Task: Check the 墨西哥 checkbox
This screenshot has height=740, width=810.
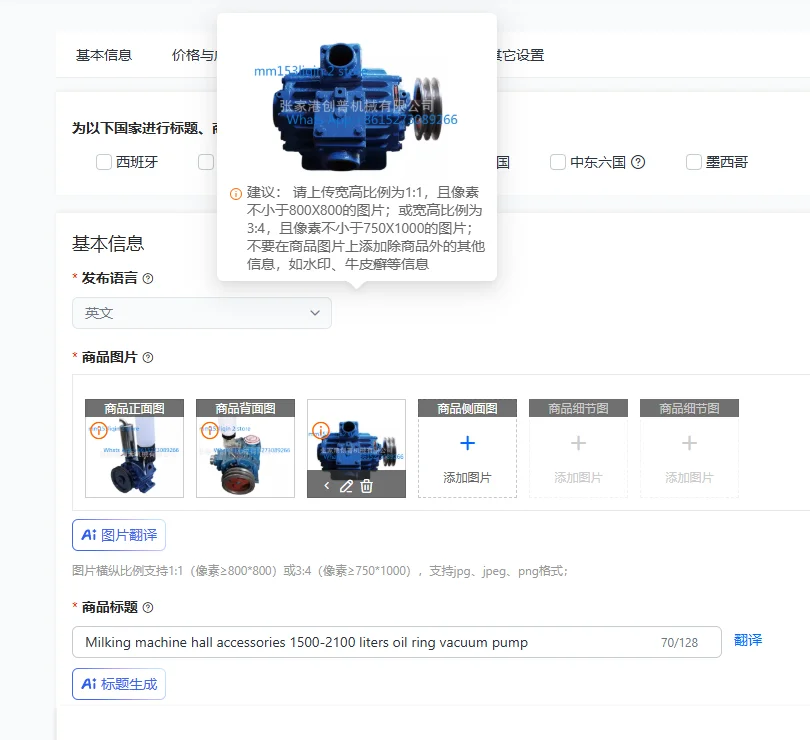Action: pos(694,162)
